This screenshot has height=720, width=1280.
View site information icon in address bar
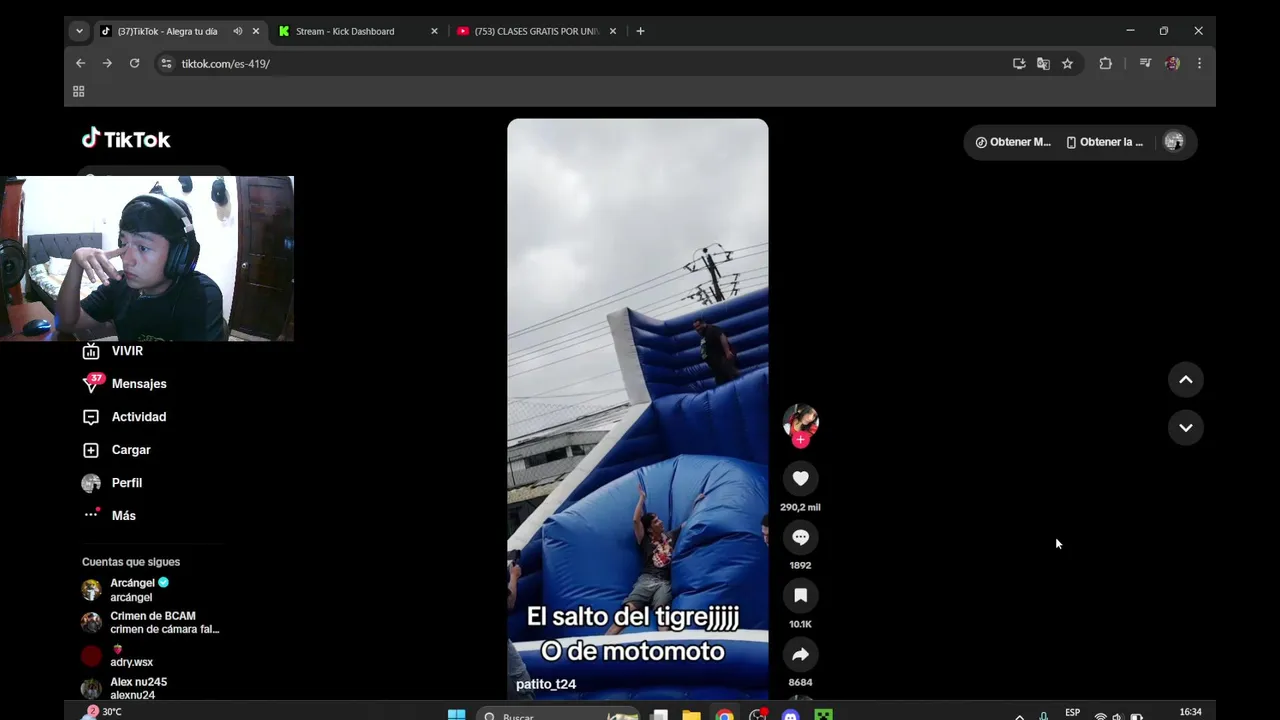166,63
